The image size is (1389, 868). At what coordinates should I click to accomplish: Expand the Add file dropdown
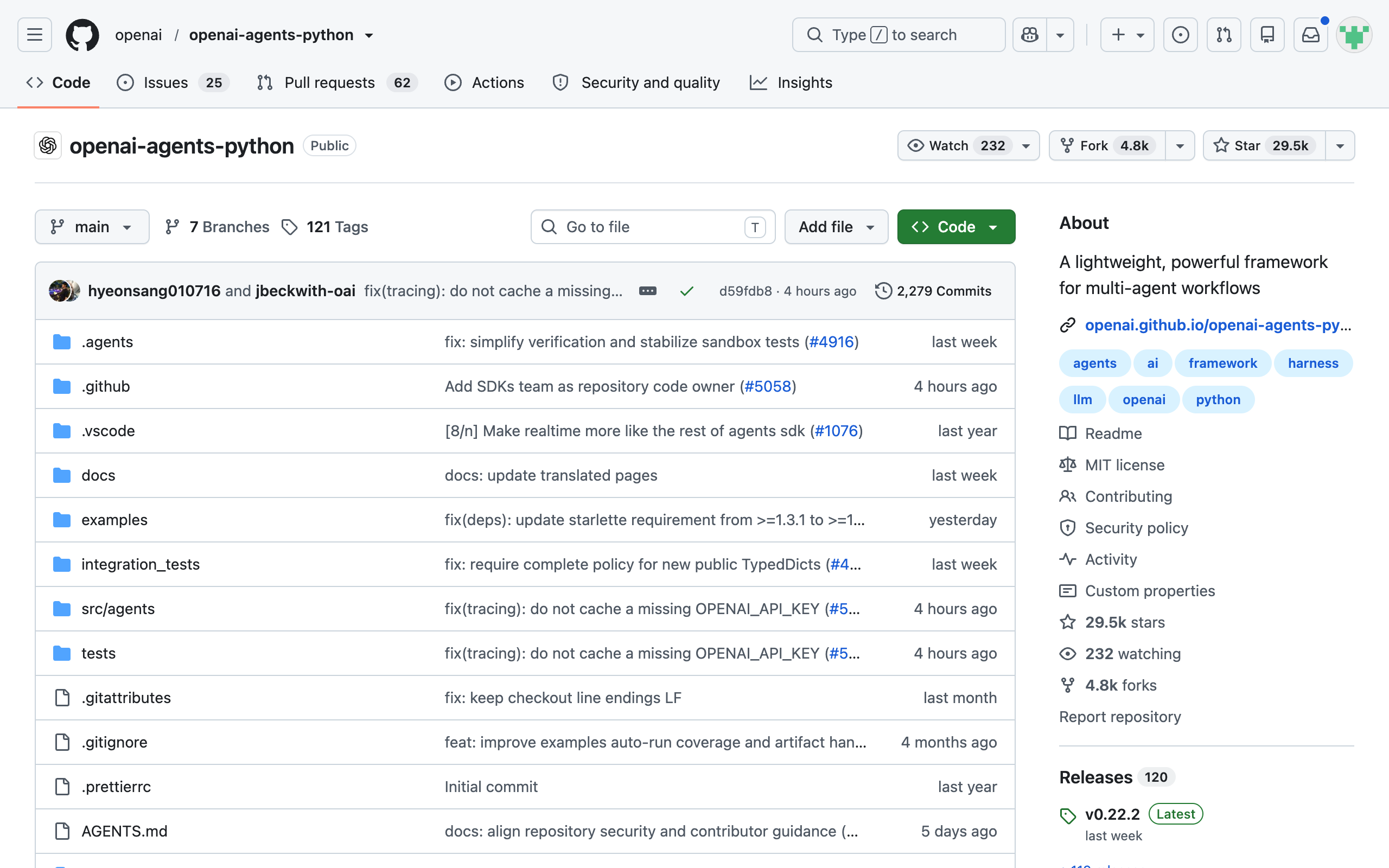[836, 227]
